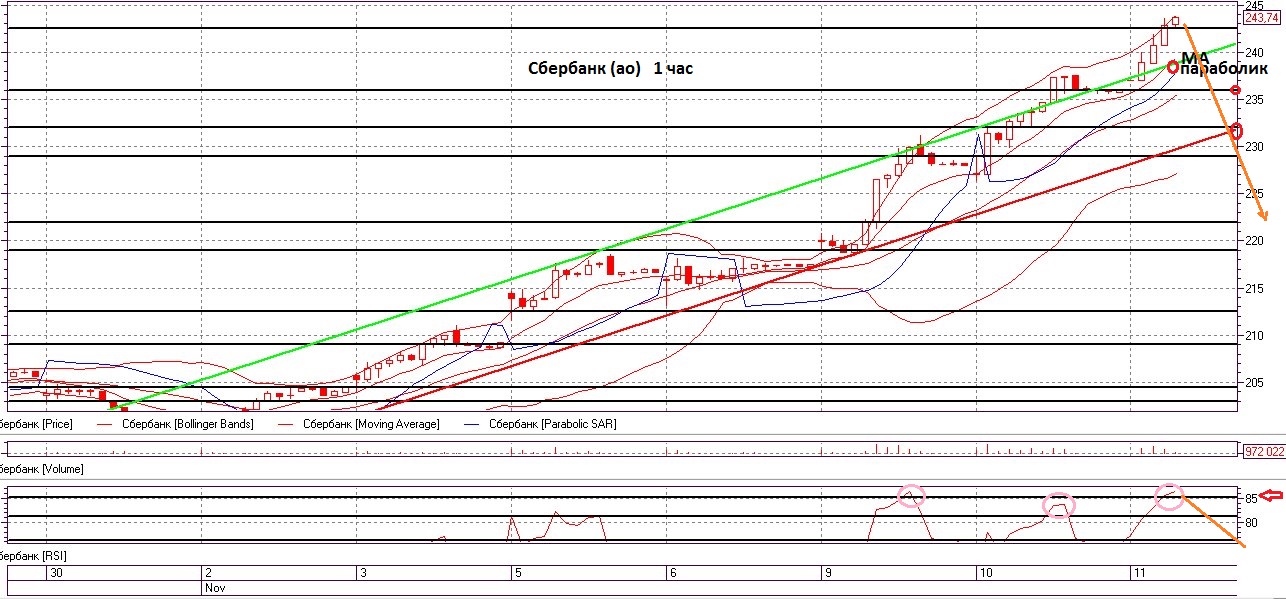The height and width of the screenshot is (599, 1286).
Task: Click the 235 price axis label
Action: [1254, 99]
